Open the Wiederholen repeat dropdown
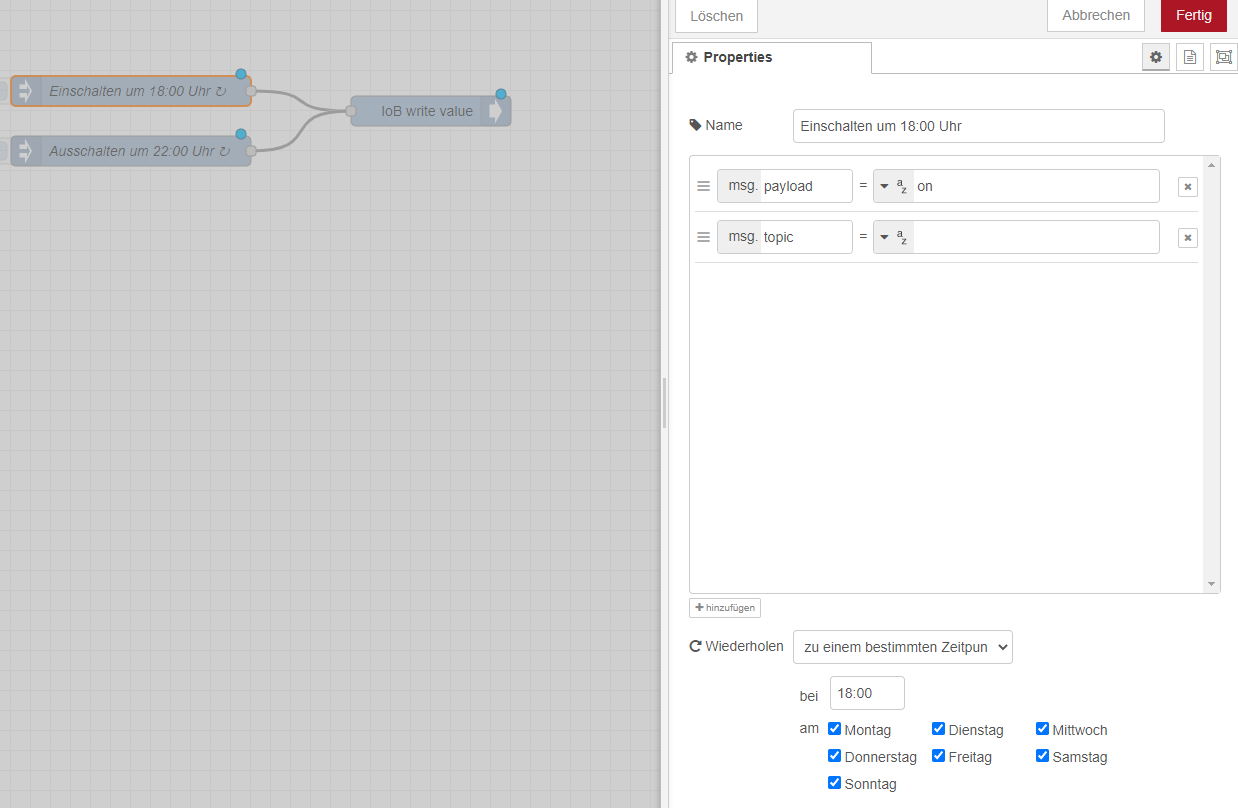The image size is (1238, 808). (x=903, y=647)
